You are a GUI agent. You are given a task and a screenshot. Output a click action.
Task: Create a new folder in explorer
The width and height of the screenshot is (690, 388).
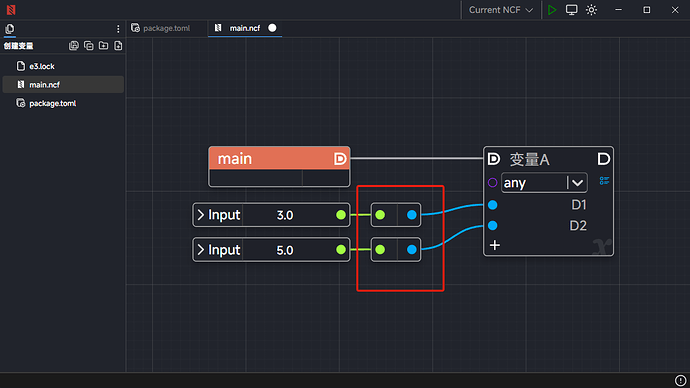pos(103,45)
